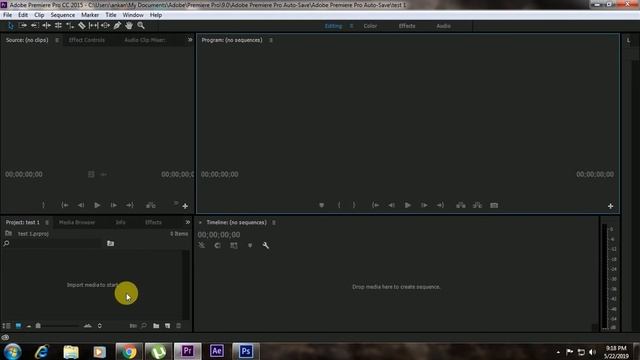Image resolution: width=640 pixels, height=360 pixels.
Task: Open the Marker menu
Action: [90, 15]
